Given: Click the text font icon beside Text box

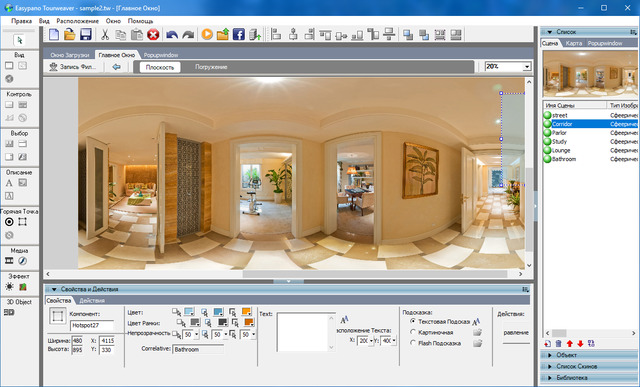Looking at the screenshot, I should (344, 319).
